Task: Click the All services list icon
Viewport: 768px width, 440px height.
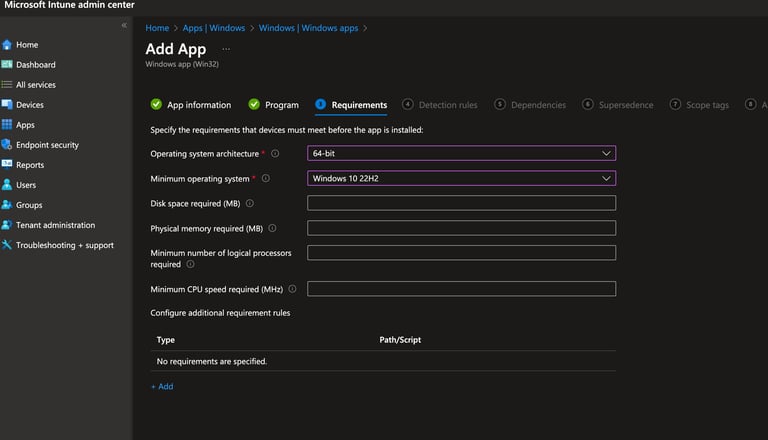Action: [x=7, y=85]
